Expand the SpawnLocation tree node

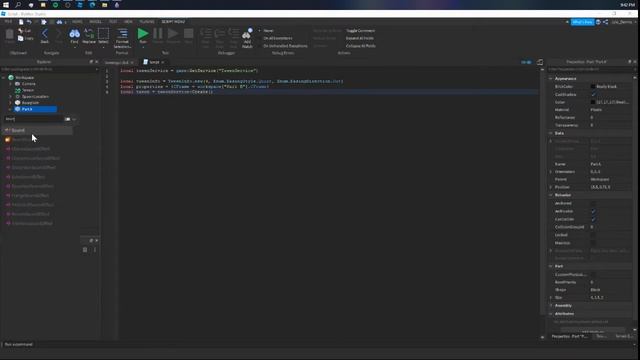click(11, 97)
